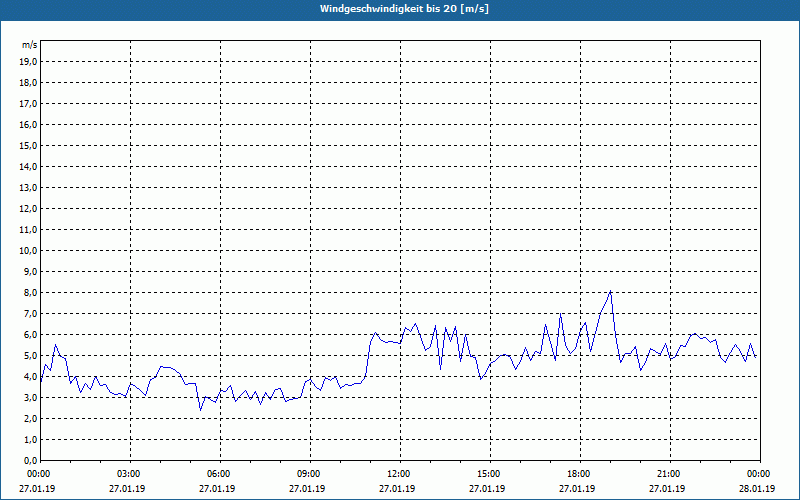Click the '03:00' time label
The width and height of the screenshot is (800, 500).
point(129,474)
